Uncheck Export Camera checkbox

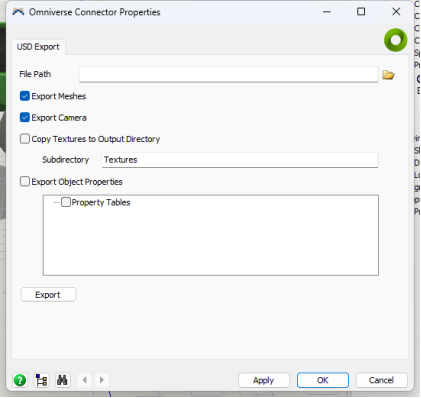[x=25, y=118]
